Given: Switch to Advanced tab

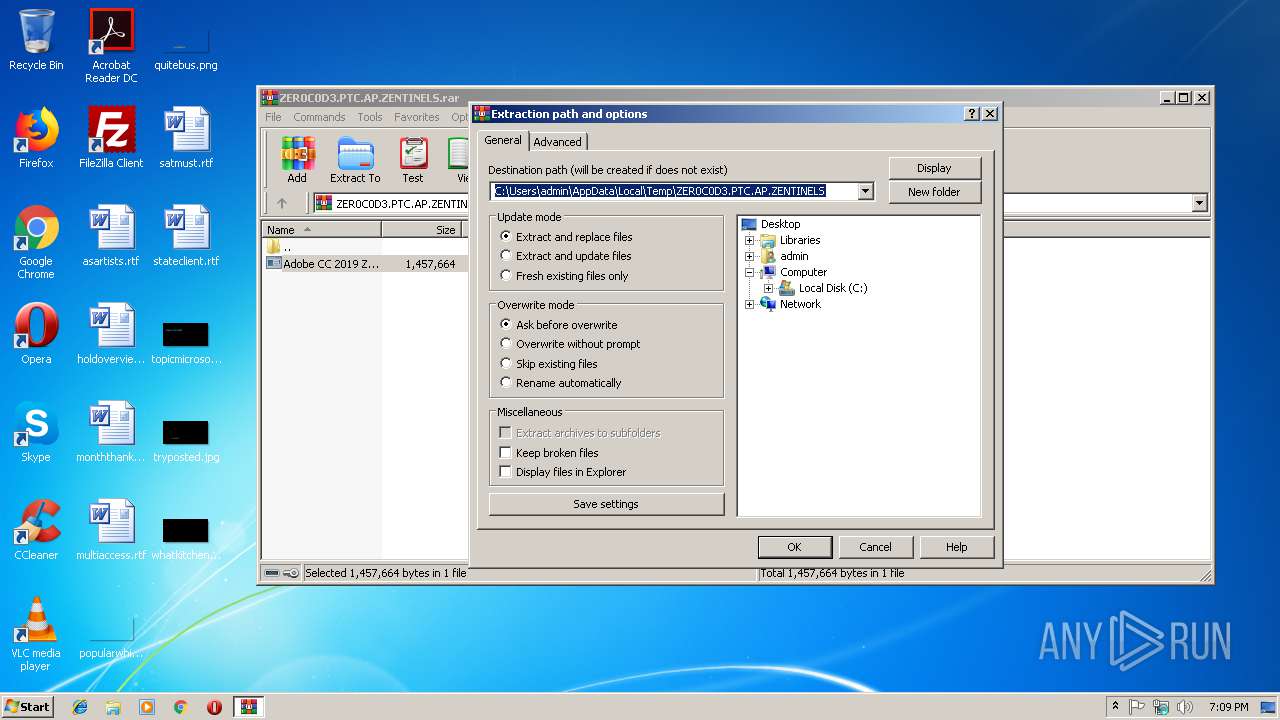Looking at the screenshot, I should click(557, 142).
